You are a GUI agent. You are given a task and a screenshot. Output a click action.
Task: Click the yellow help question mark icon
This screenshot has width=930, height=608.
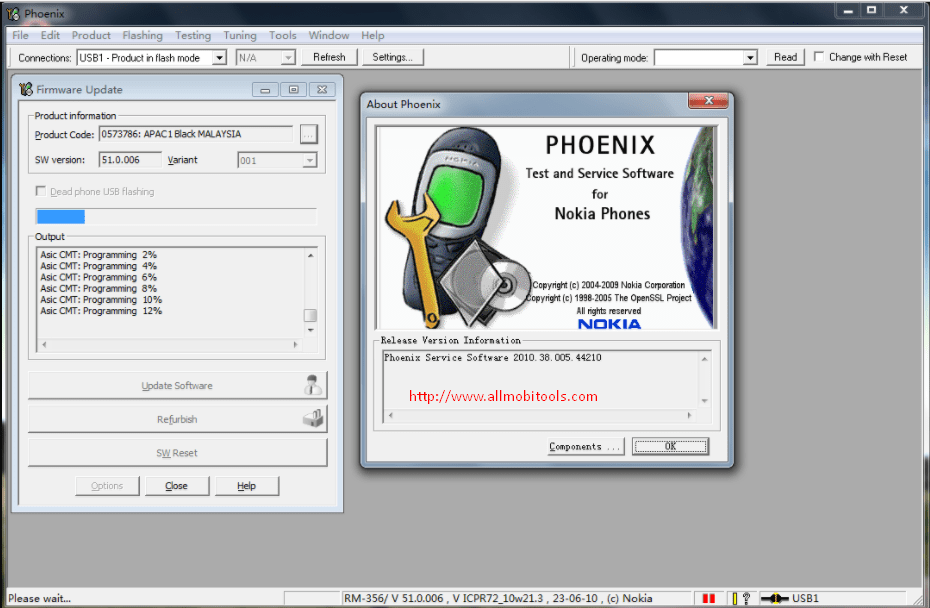pos(741,598)
